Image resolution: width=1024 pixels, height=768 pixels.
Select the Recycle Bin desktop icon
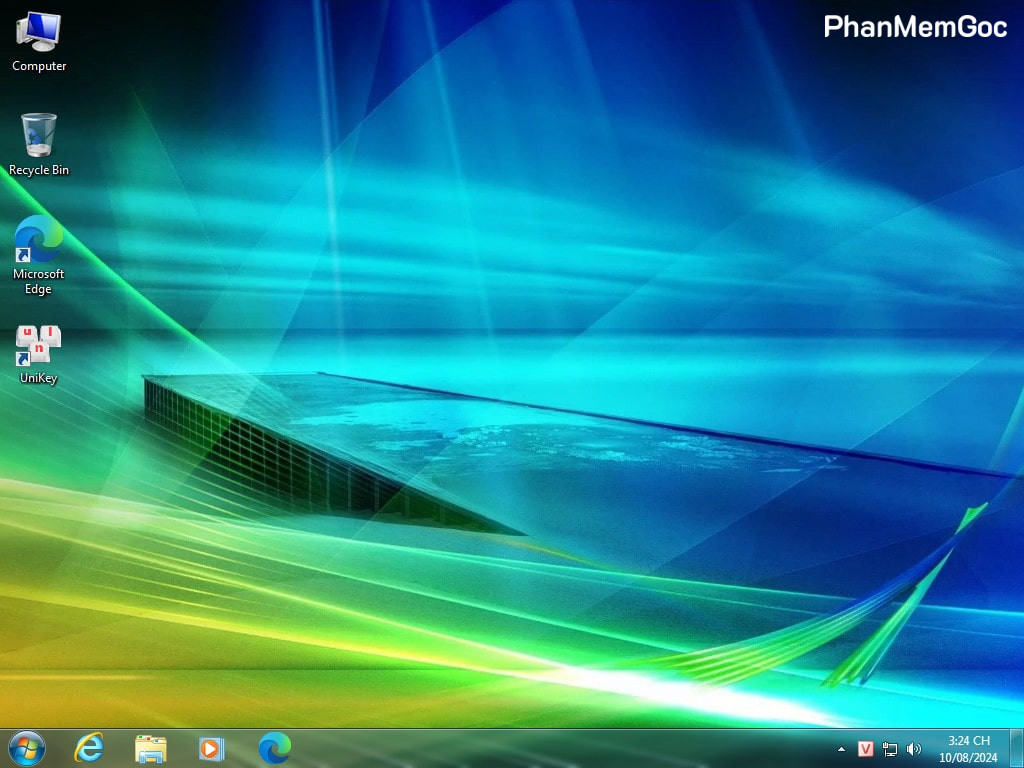(x=39, y=135)
